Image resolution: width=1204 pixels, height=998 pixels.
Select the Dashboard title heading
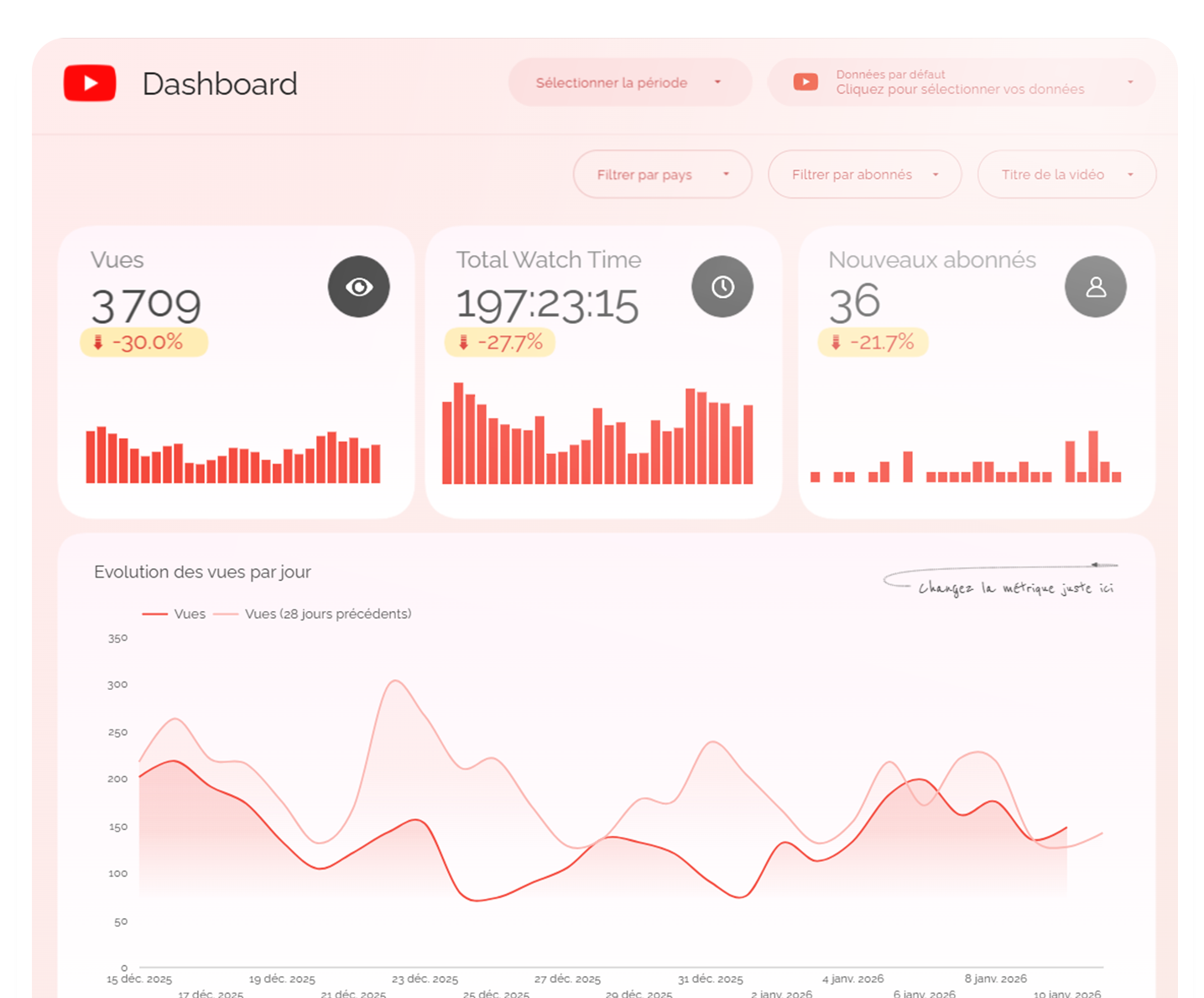pos(220,83)
